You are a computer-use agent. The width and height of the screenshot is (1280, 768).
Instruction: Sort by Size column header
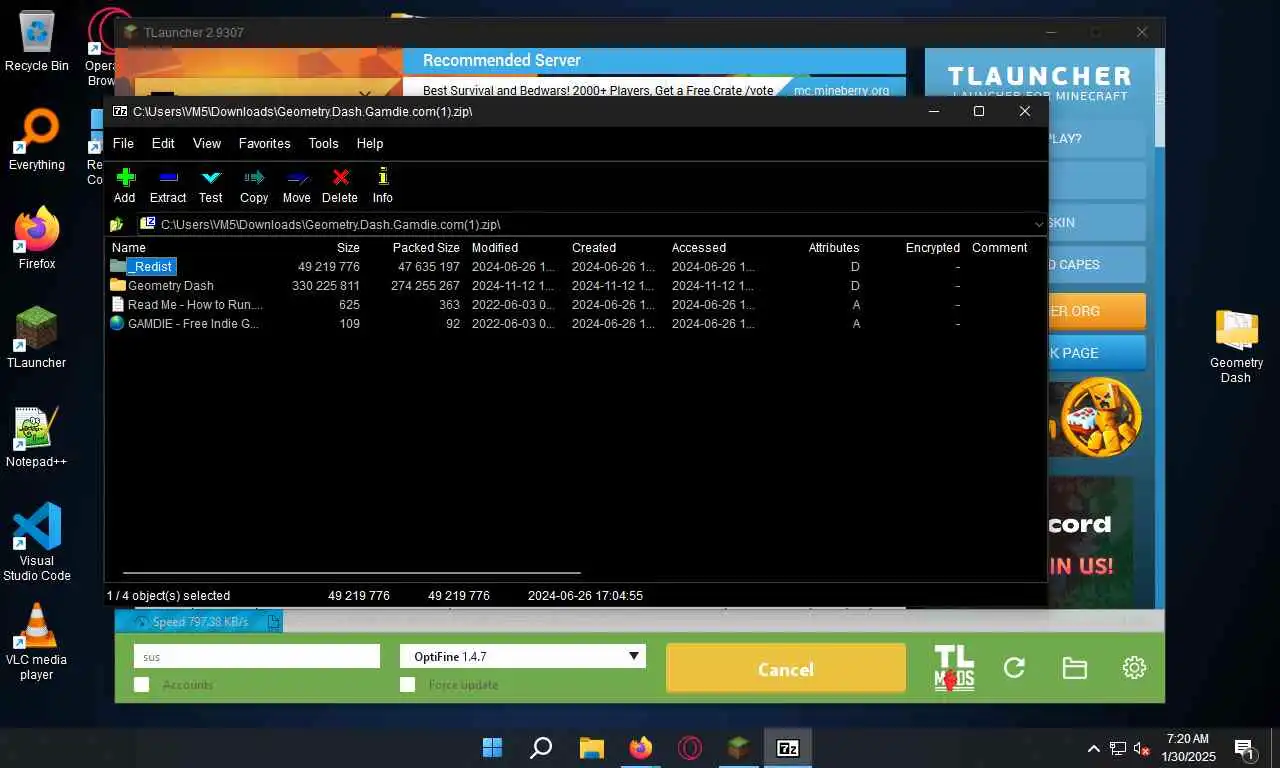(x=348, y=248)
